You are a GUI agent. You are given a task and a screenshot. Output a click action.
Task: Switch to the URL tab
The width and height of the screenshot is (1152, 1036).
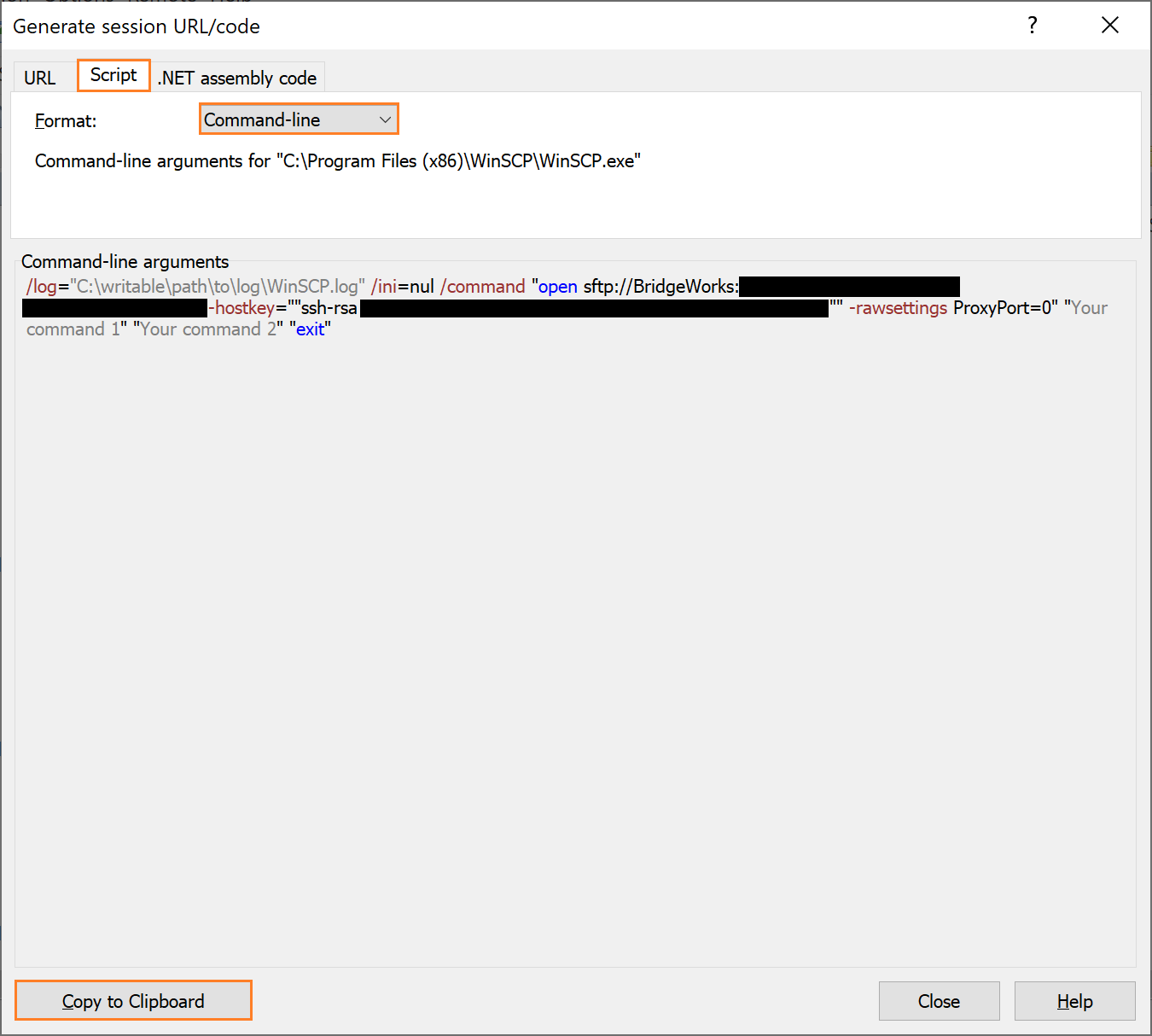(39, 78)
